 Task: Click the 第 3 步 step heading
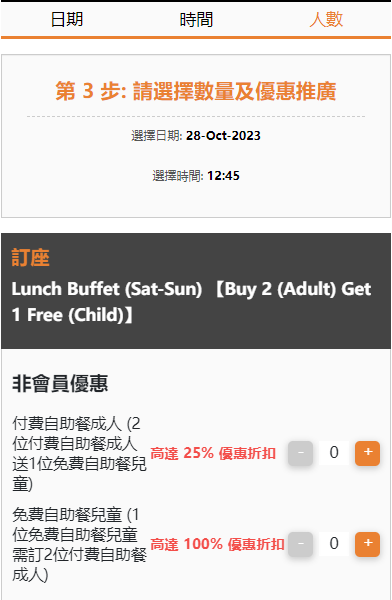(196, 91)
